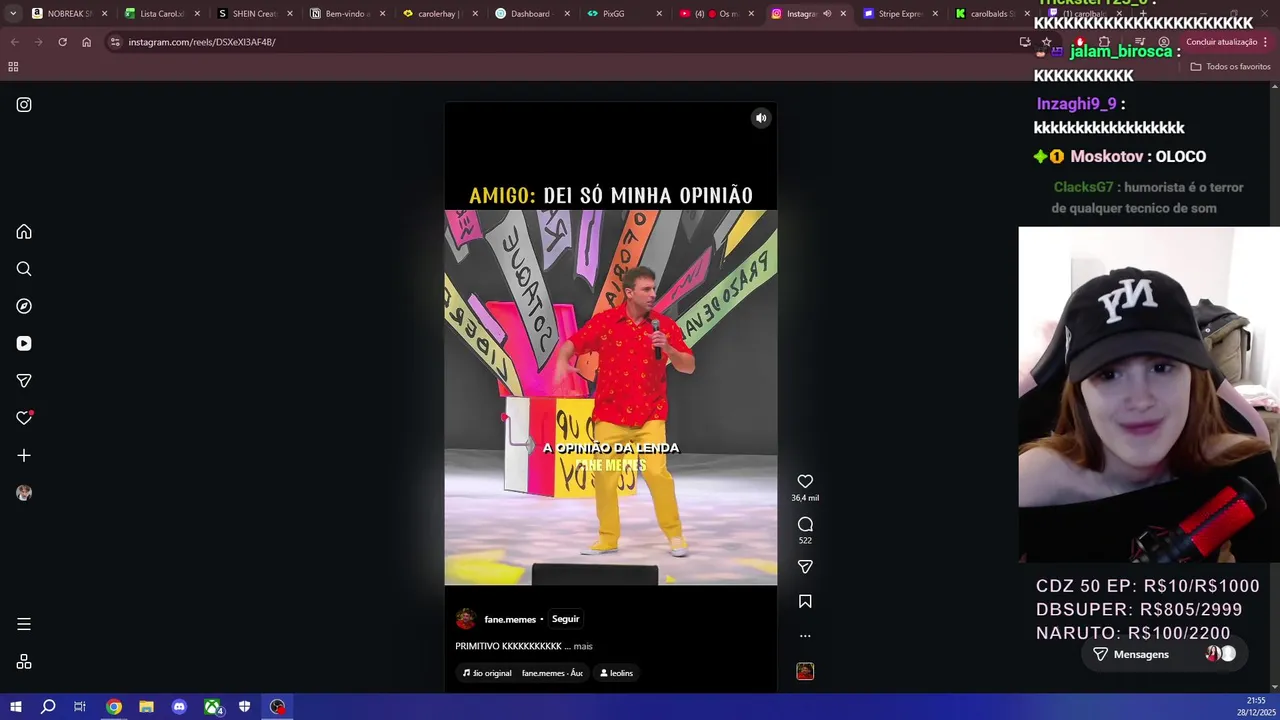Viewport: 1280px width, 720px height.
Task: Click the Create plus icon
Action: 24,455
